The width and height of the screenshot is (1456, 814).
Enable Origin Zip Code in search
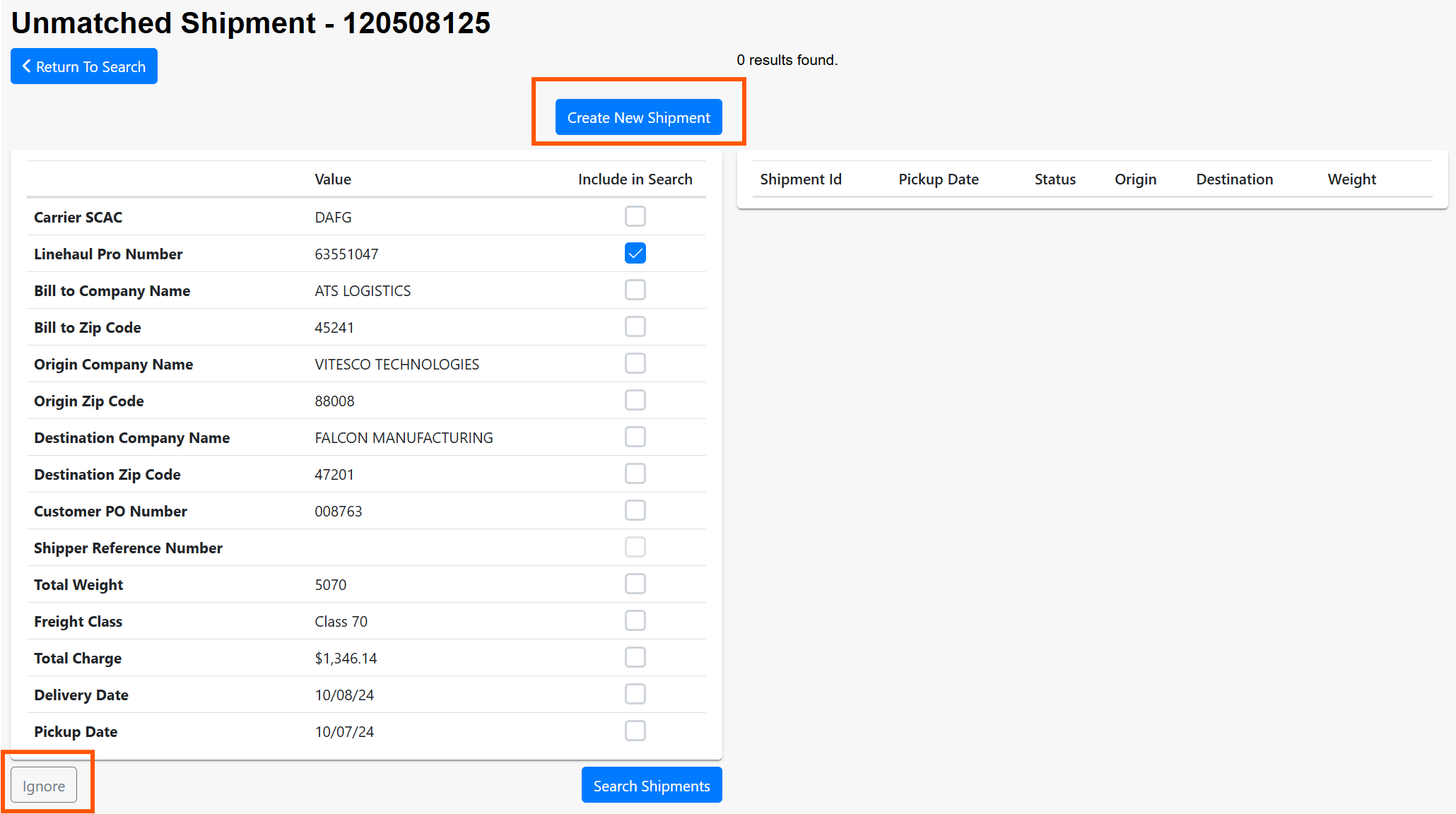coord(635,400)
